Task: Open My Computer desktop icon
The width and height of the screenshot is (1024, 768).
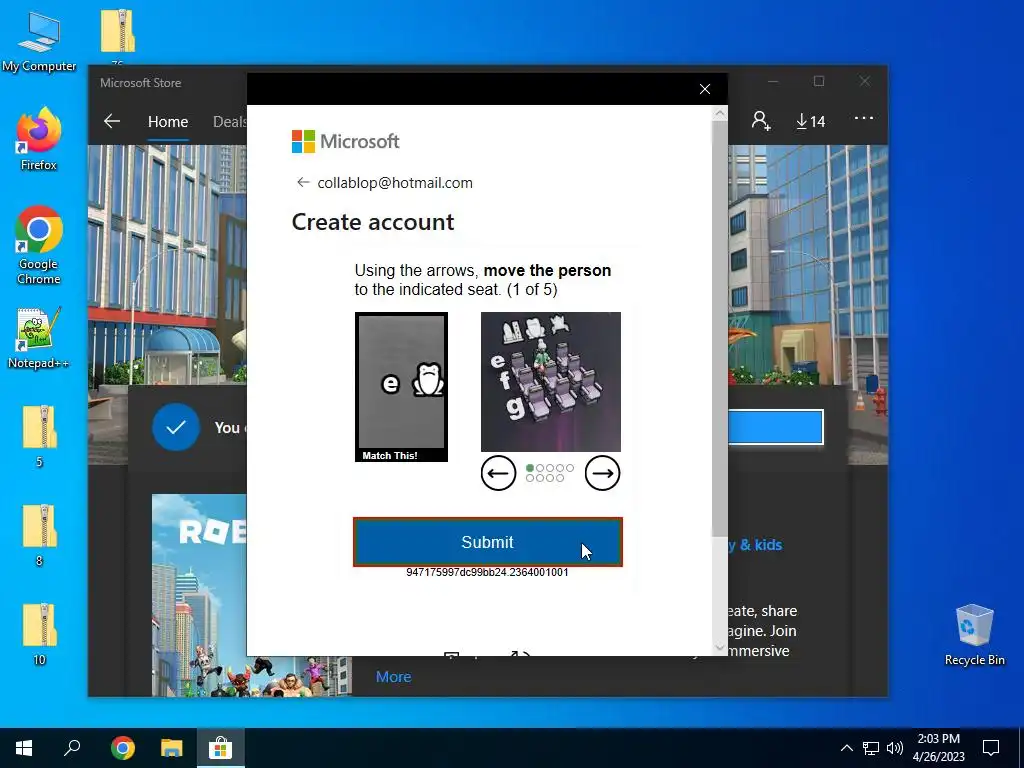Action: (39, 40)
